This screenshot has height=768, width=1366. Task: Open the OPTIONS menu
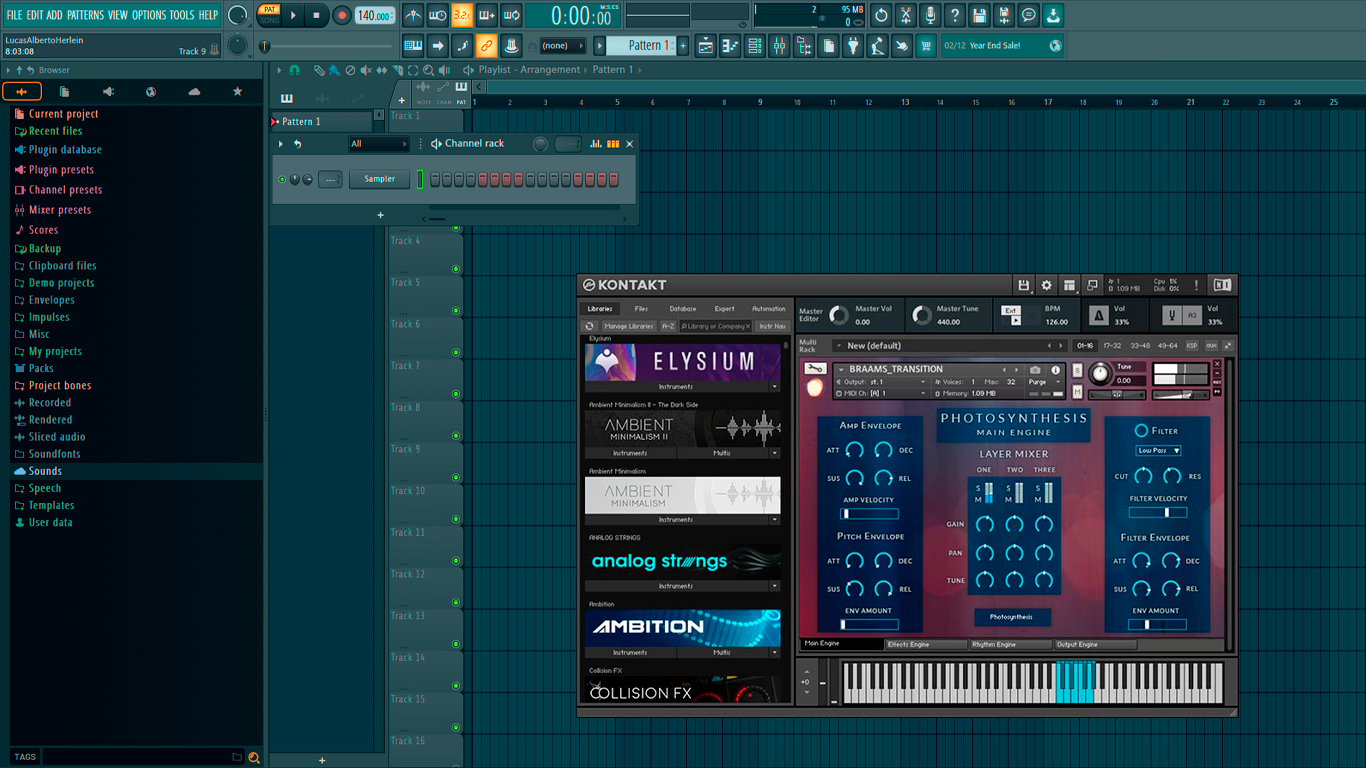click(x=149, y=15)
